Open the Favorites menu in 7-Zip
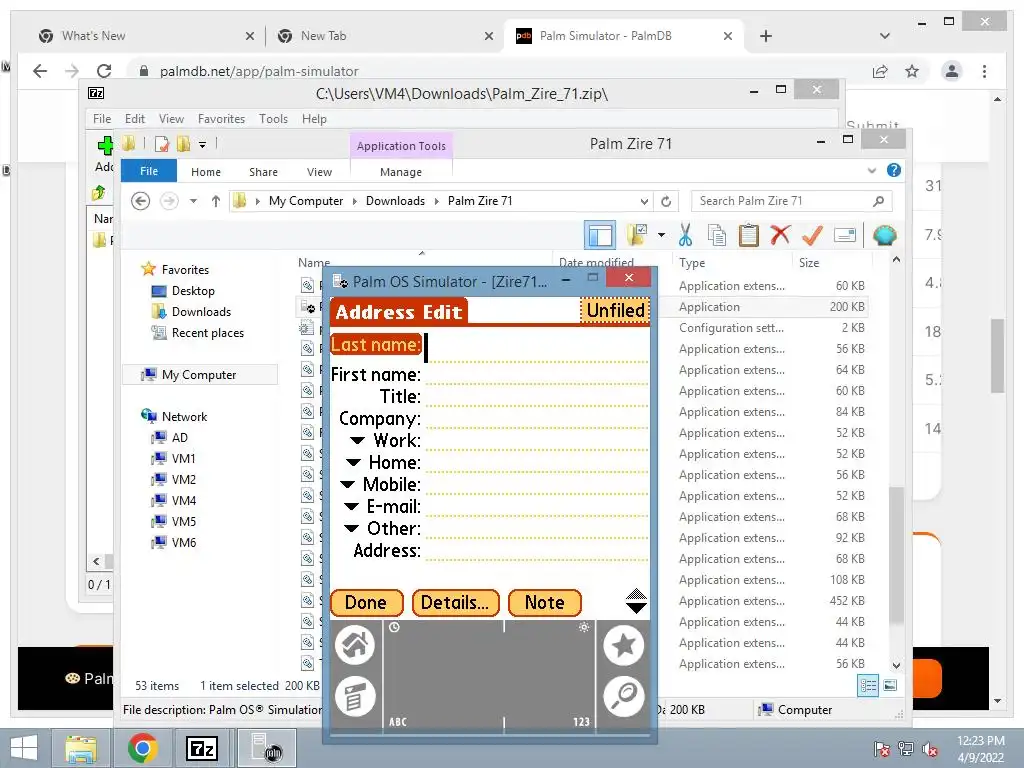 click(221, 119)
